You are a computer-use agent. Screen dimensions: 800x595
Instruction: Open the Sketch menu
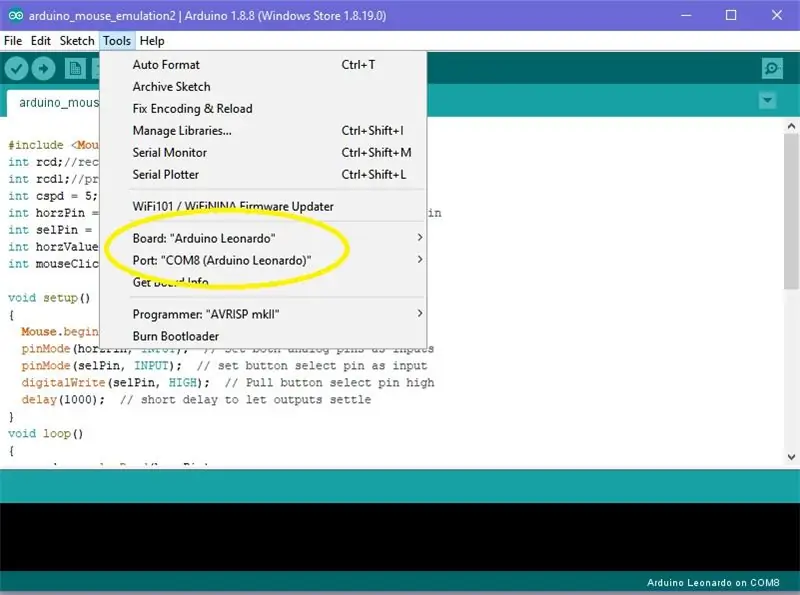(77, 41)
